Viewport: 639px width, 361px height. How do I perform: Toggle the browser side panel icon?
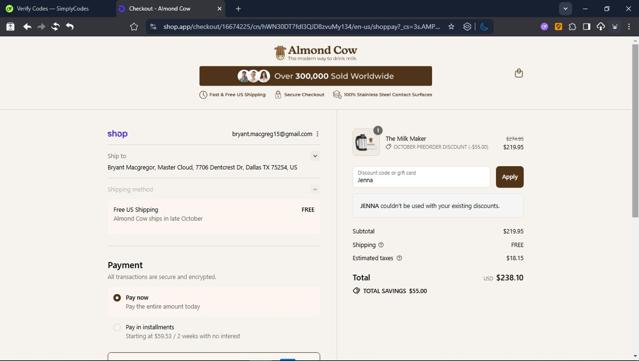tap(586, 26)
